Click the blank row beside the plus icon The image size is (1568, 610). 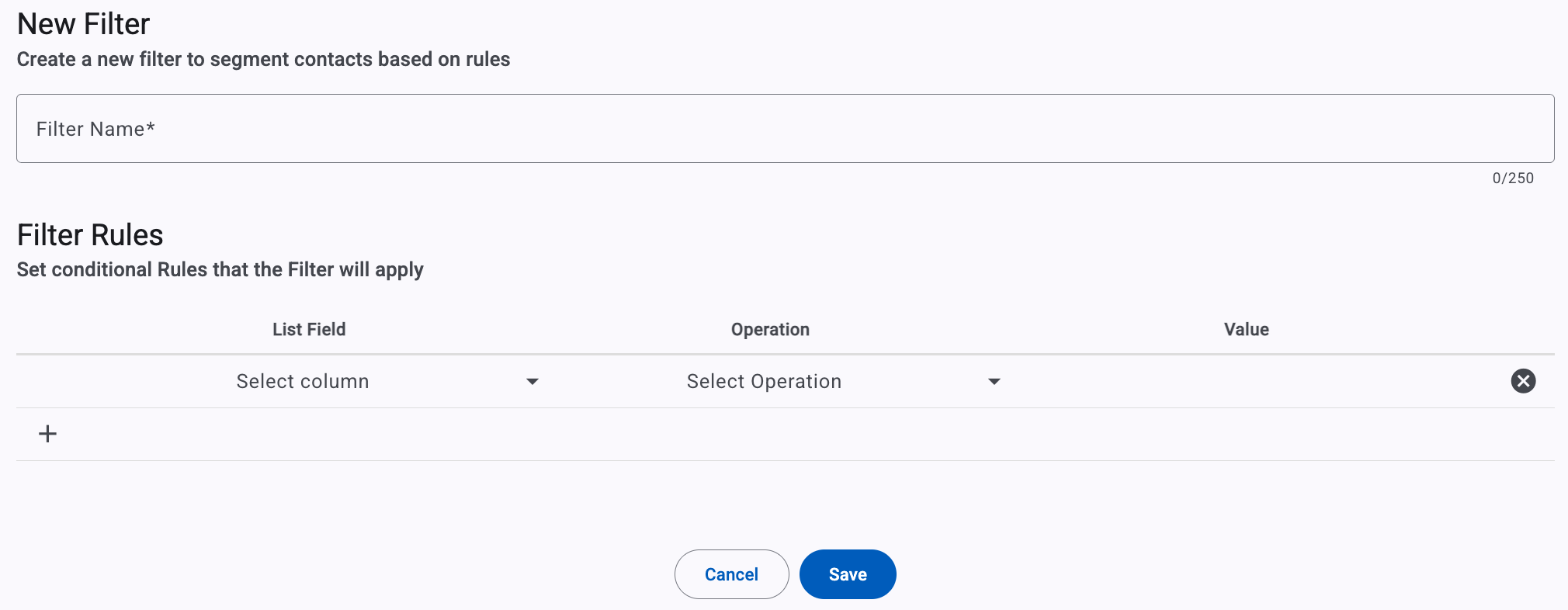click(807, 434)
